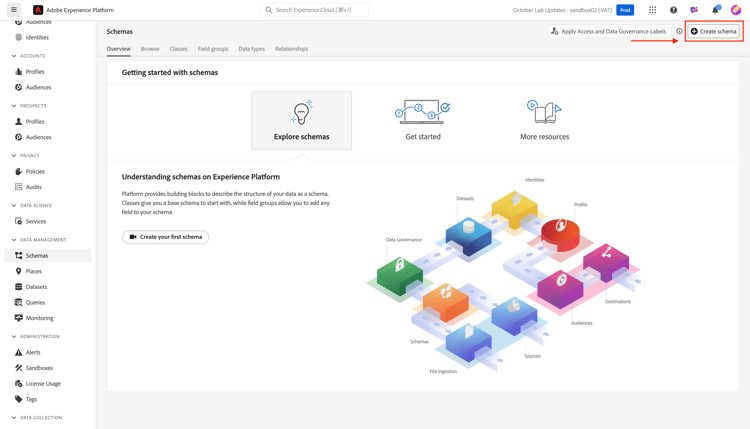
Task: Switch to the Overview tab
Action: [x=119, y=49]
